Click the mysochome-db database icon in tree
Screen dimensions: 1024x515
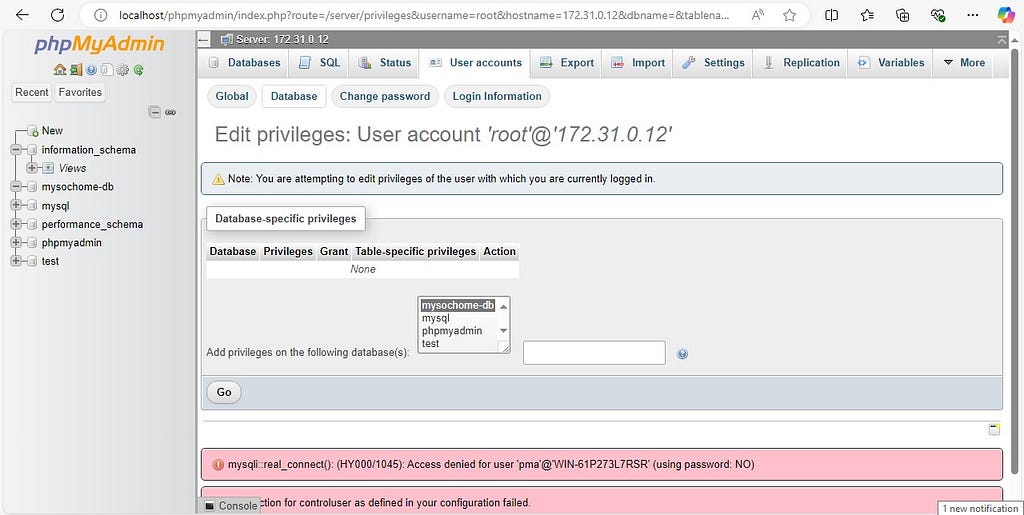(32, 187)
